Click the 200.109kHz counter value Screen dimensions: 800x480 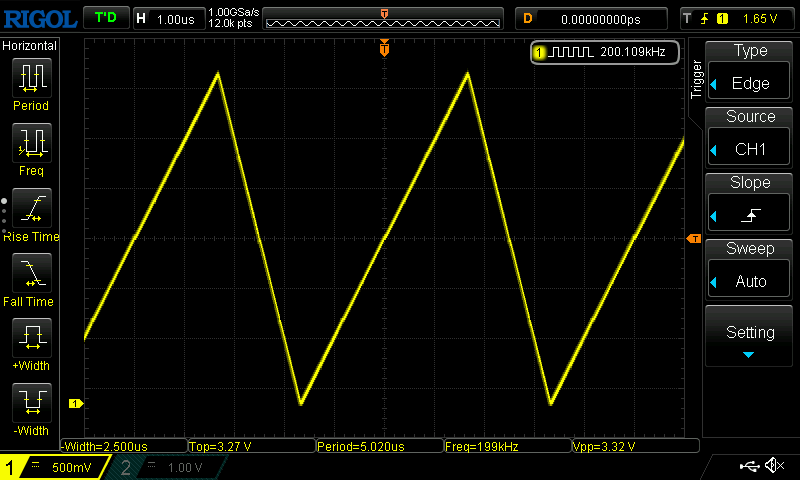[633, 52]
